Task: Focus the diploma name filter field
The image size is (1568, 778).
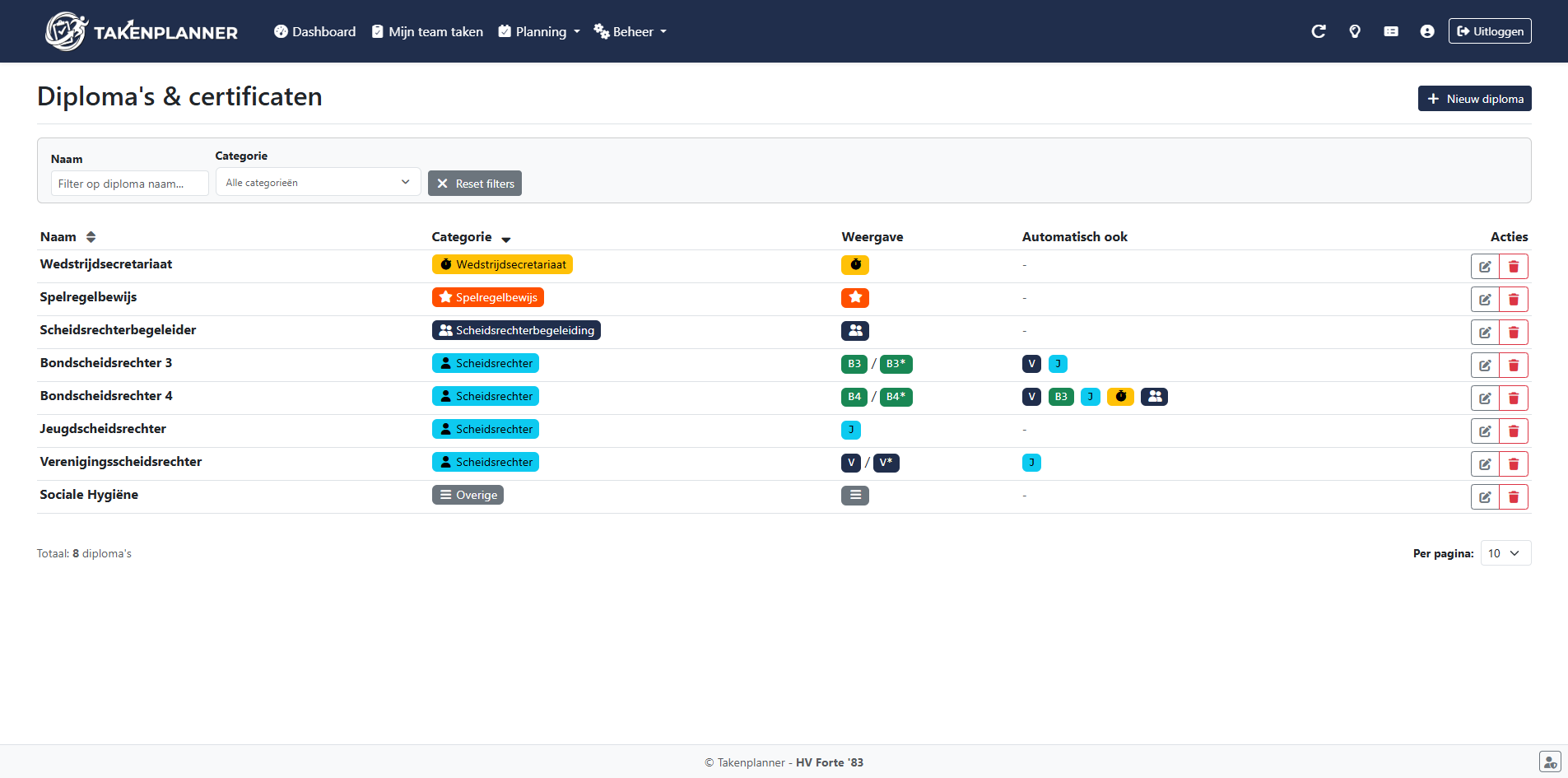Action: point(129,184)
